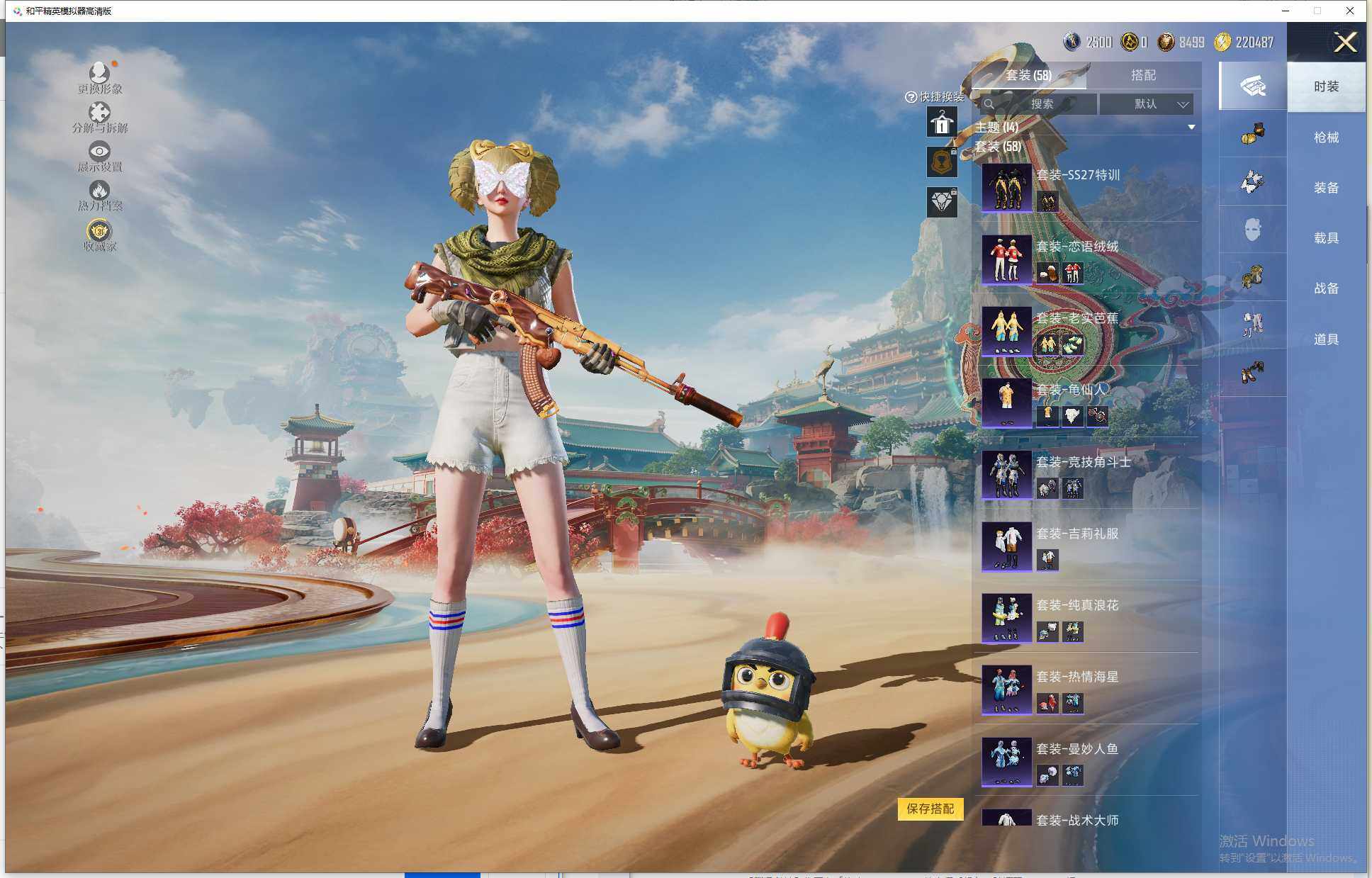
Task: Expand the 套装 (58) list header
Action: pos(998,147)
